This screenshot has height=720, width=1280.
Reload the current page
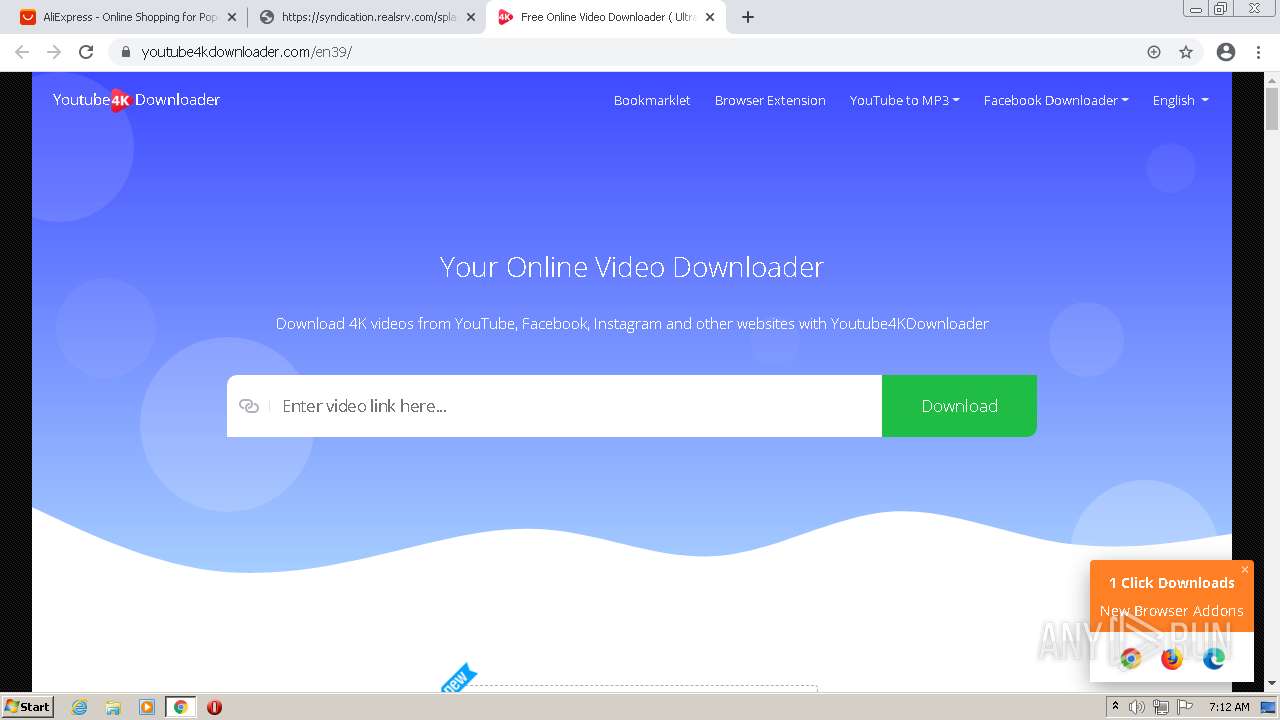[x=86, y=52]
